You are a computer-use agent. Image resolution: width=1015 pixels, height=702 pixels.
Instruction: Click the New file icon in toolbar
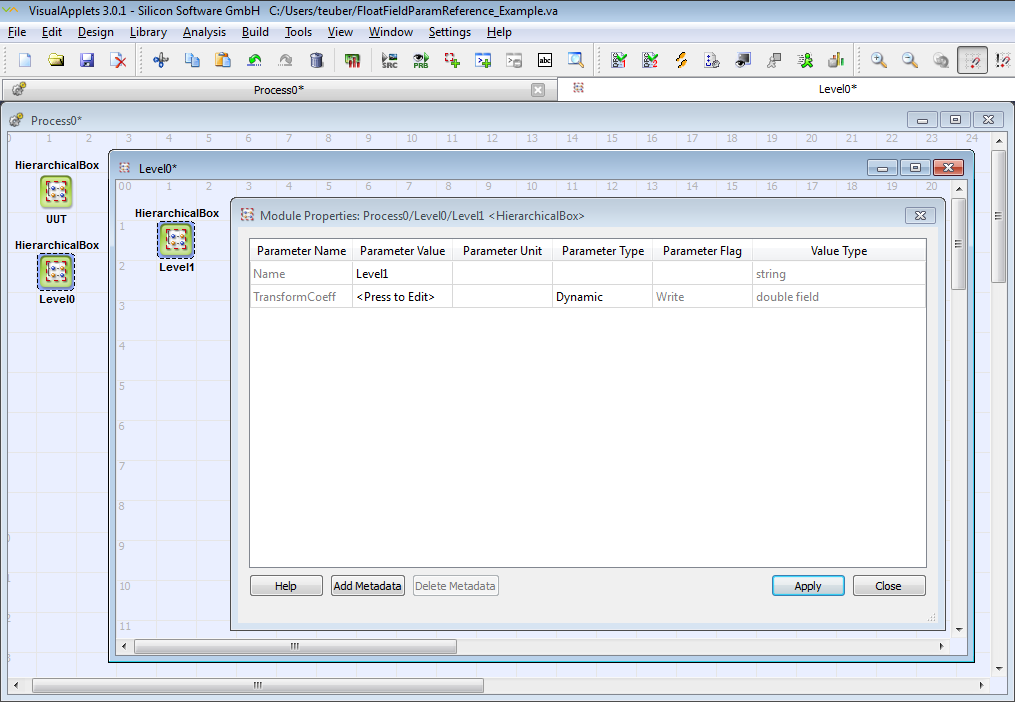pyautogui.click(x=25, y=60)
